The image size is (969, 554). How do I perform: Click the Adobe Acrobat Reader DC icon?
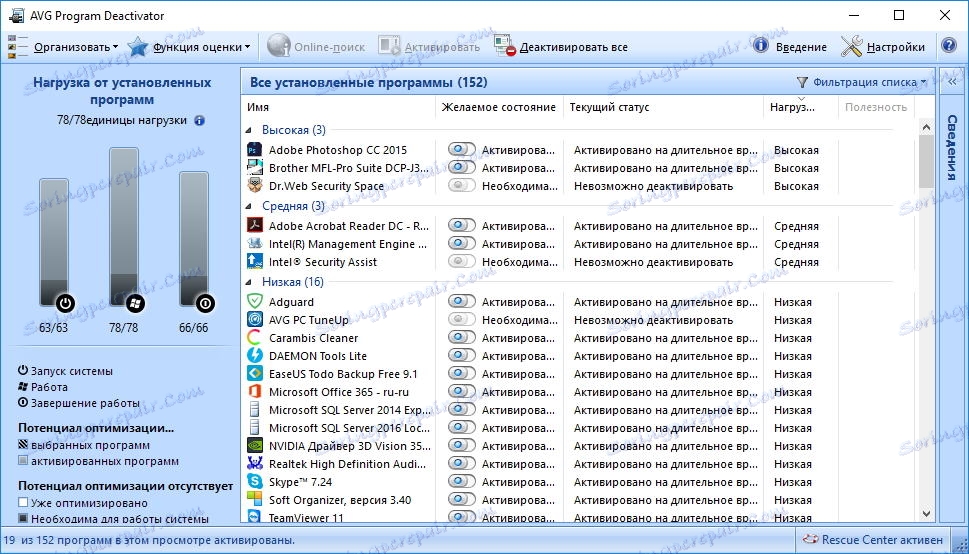(x=255, y=226)
